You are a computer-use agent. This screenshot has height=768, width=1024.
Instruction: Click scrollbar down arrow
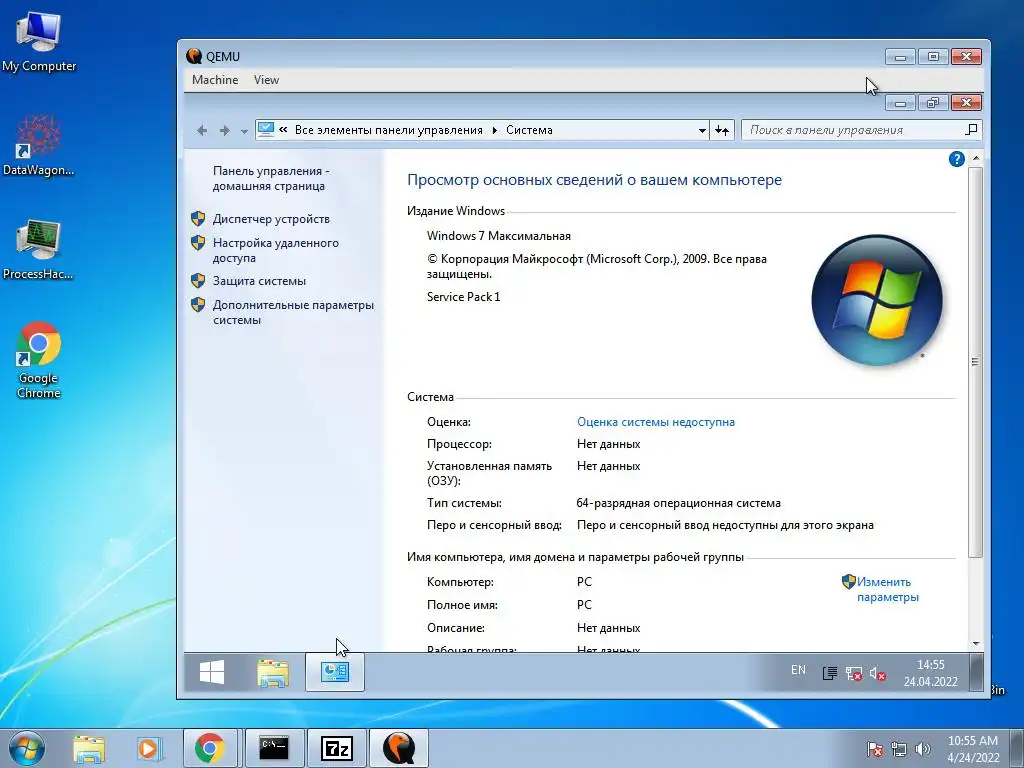[976, 643]
